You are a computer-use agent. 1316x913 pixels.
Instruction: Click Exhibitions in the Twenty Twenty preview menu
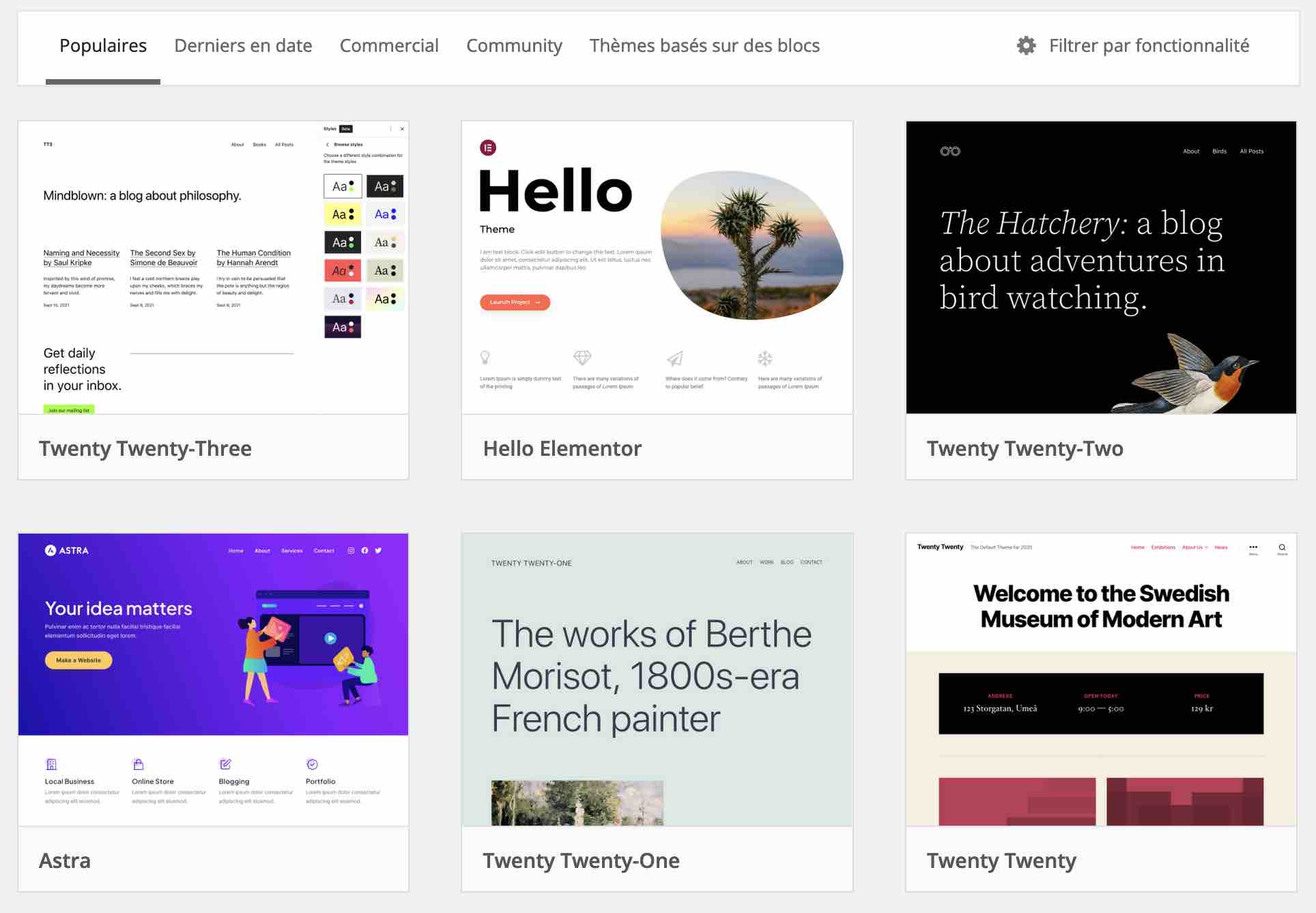pyautogui.click(x=1163, y=547)
